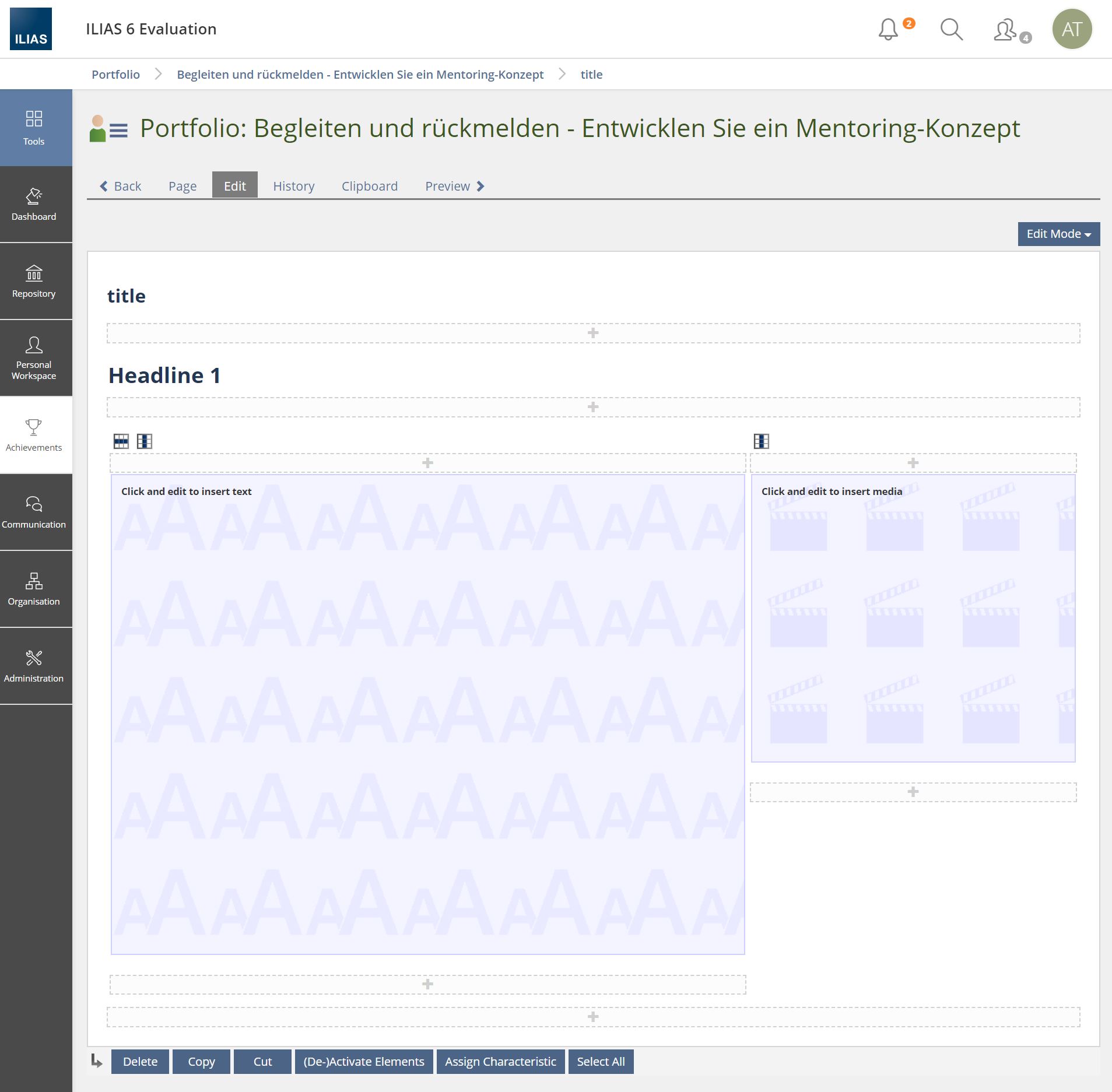Switch to the History tab
Image resolution: width=1112 pixels, height=1092 pixels.
(293, 186)
